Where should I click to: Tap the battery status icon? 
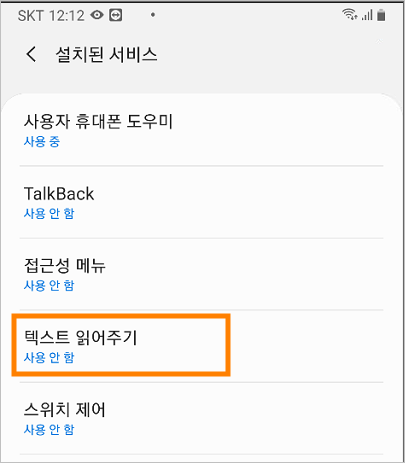tap(381, 15)
